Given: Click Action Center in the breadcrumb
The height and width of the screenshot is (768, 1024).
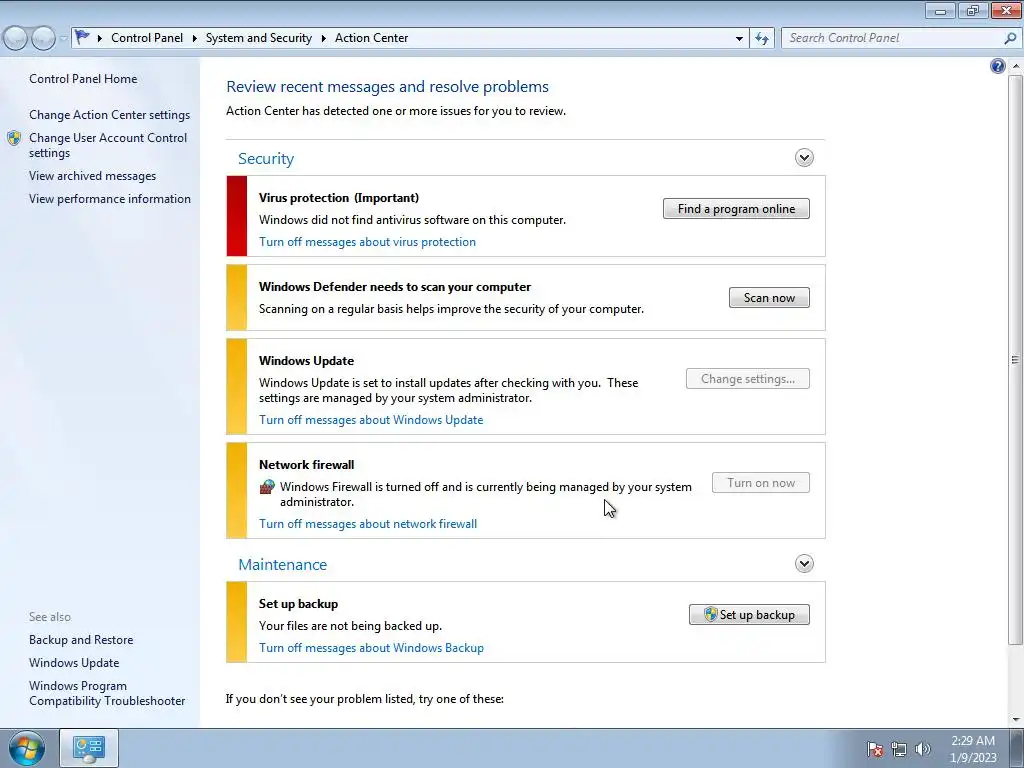Looking at the screenshot, I should click(372, 38).
